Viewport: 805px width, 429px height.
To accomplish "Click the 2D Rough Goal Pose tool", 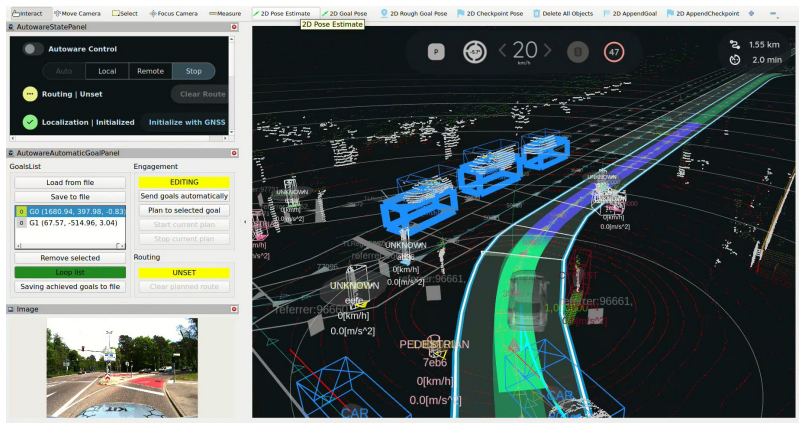I will pos(414,13).
